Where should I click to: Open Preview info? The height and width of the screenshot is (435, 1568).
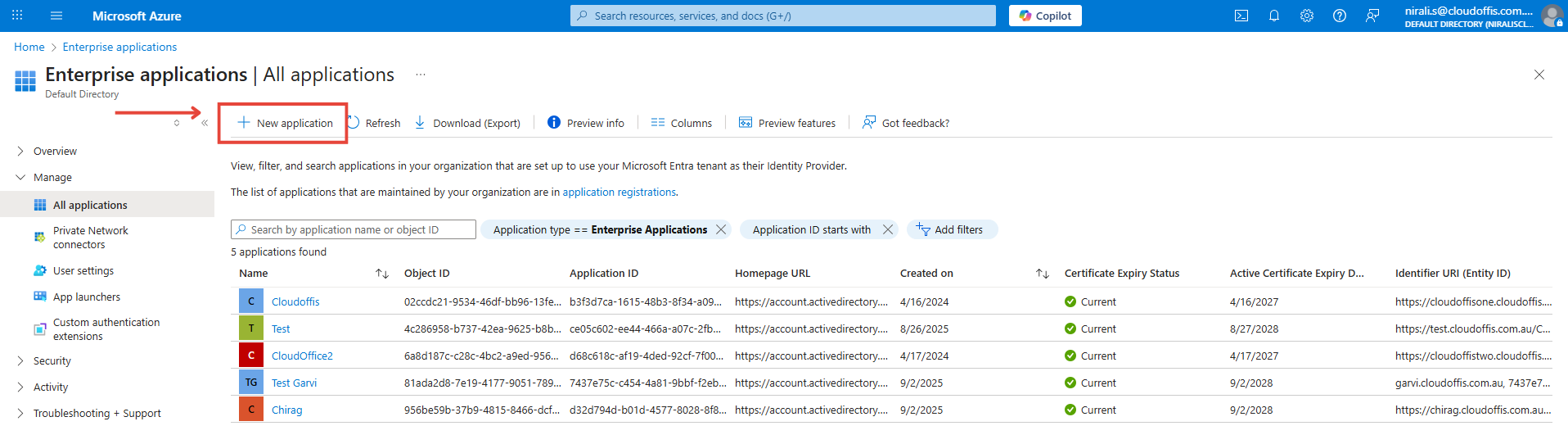click(x=586, y=123)
